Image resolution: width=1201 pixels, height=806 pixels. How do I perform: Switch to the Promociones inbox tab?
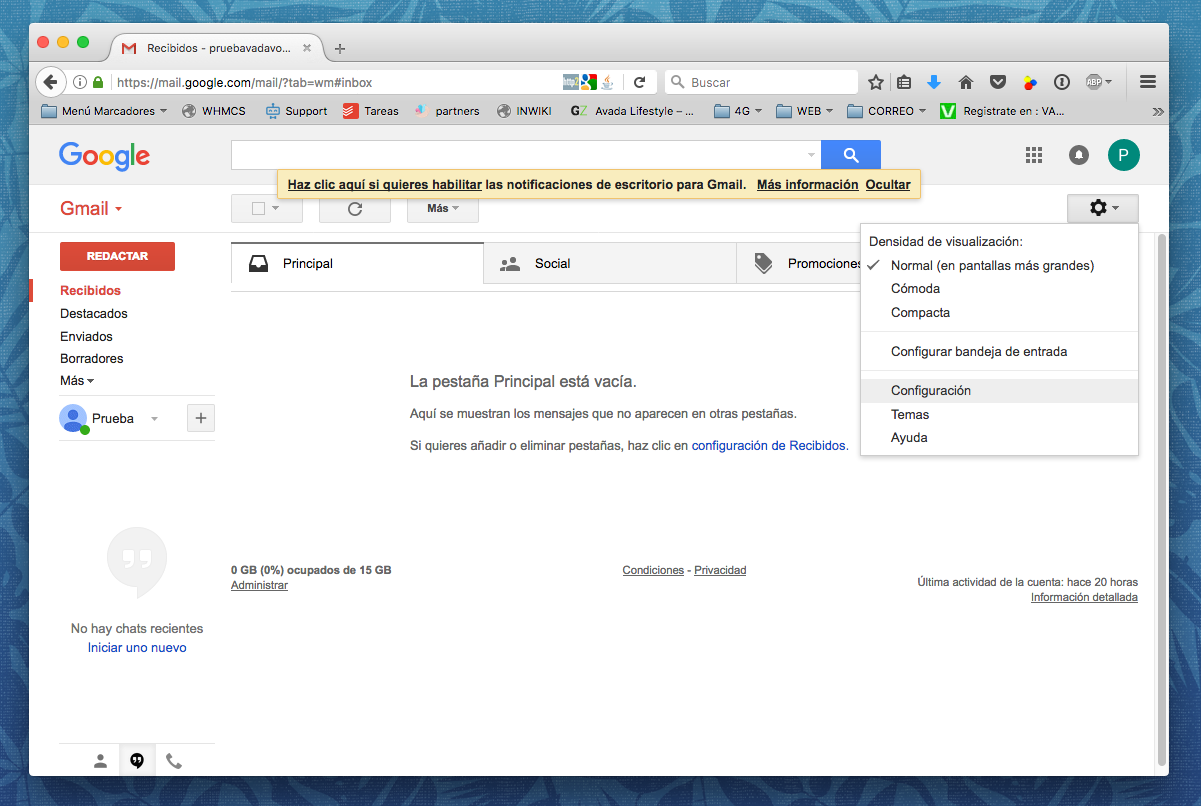(x=798, y=264)
